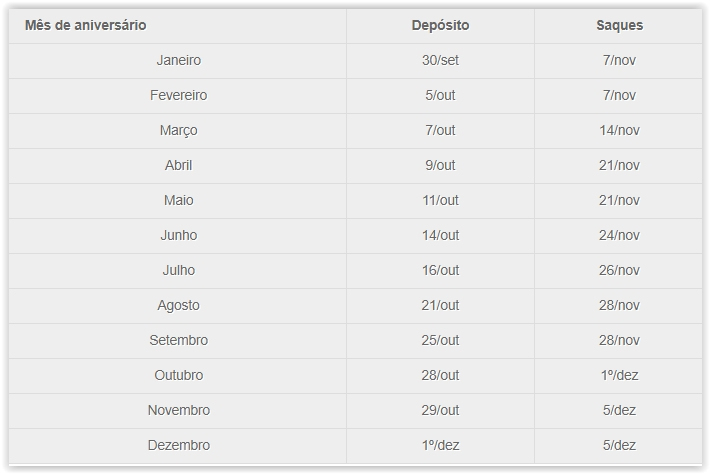Select the Agosto month cell
This screenshot has width=710, height=474.
click(x=178, y=305)
